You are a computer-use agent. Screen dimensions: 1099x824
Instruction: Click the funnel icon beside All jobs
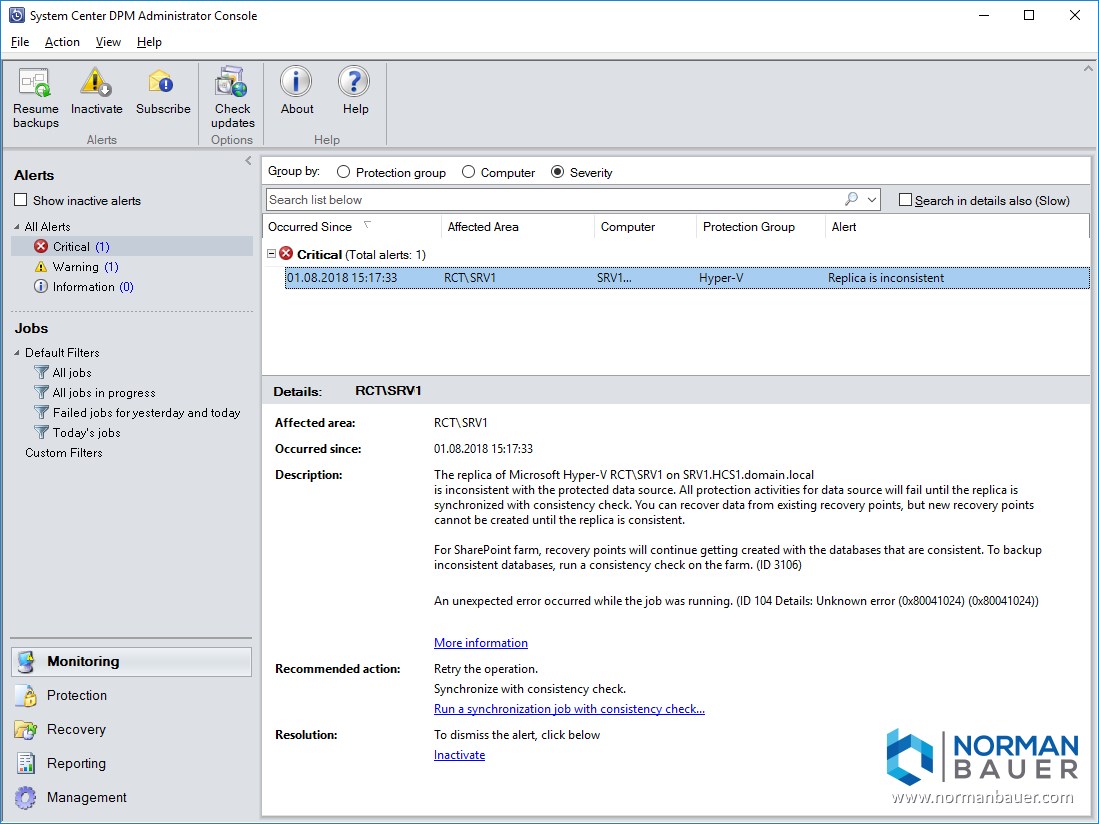pos(41,372)
